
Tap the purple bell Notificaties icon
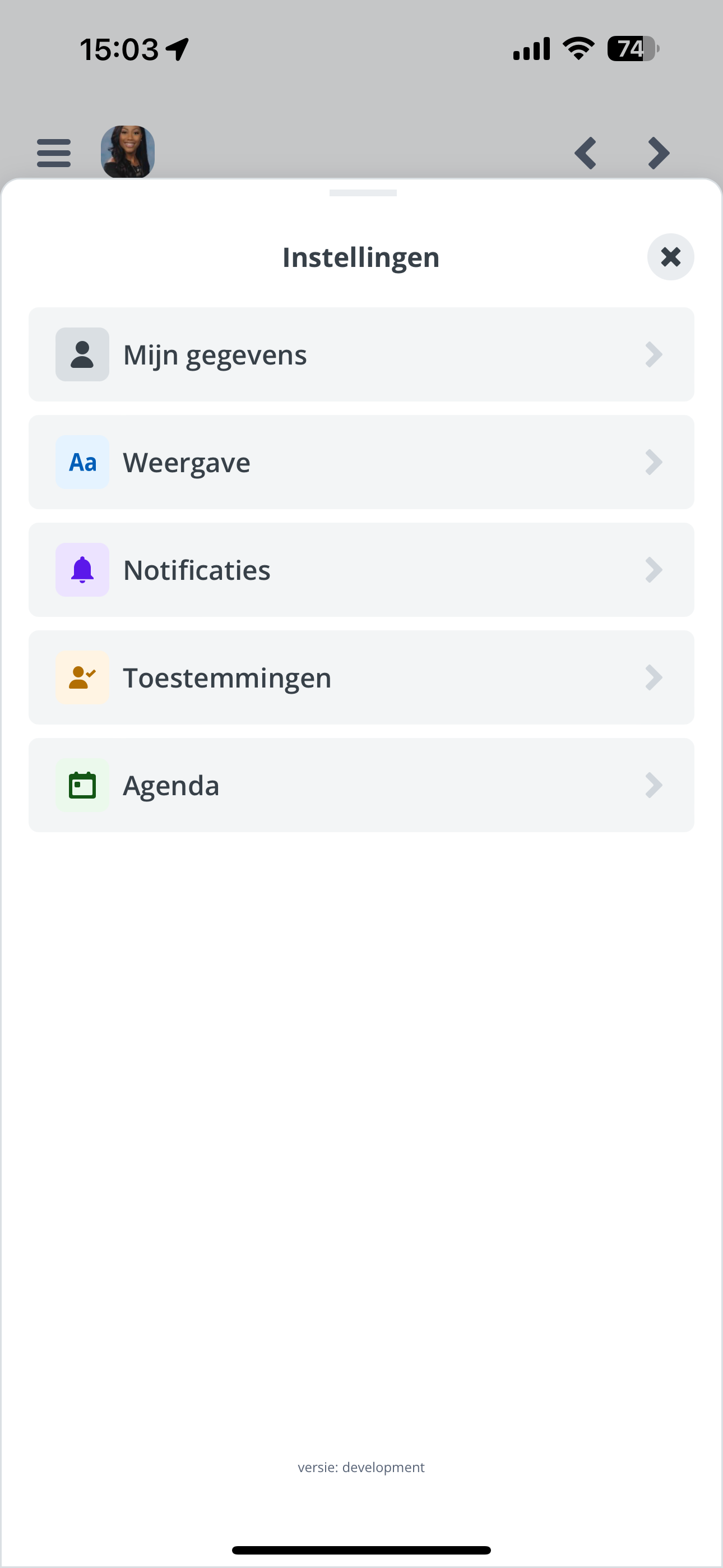[82, 570]
